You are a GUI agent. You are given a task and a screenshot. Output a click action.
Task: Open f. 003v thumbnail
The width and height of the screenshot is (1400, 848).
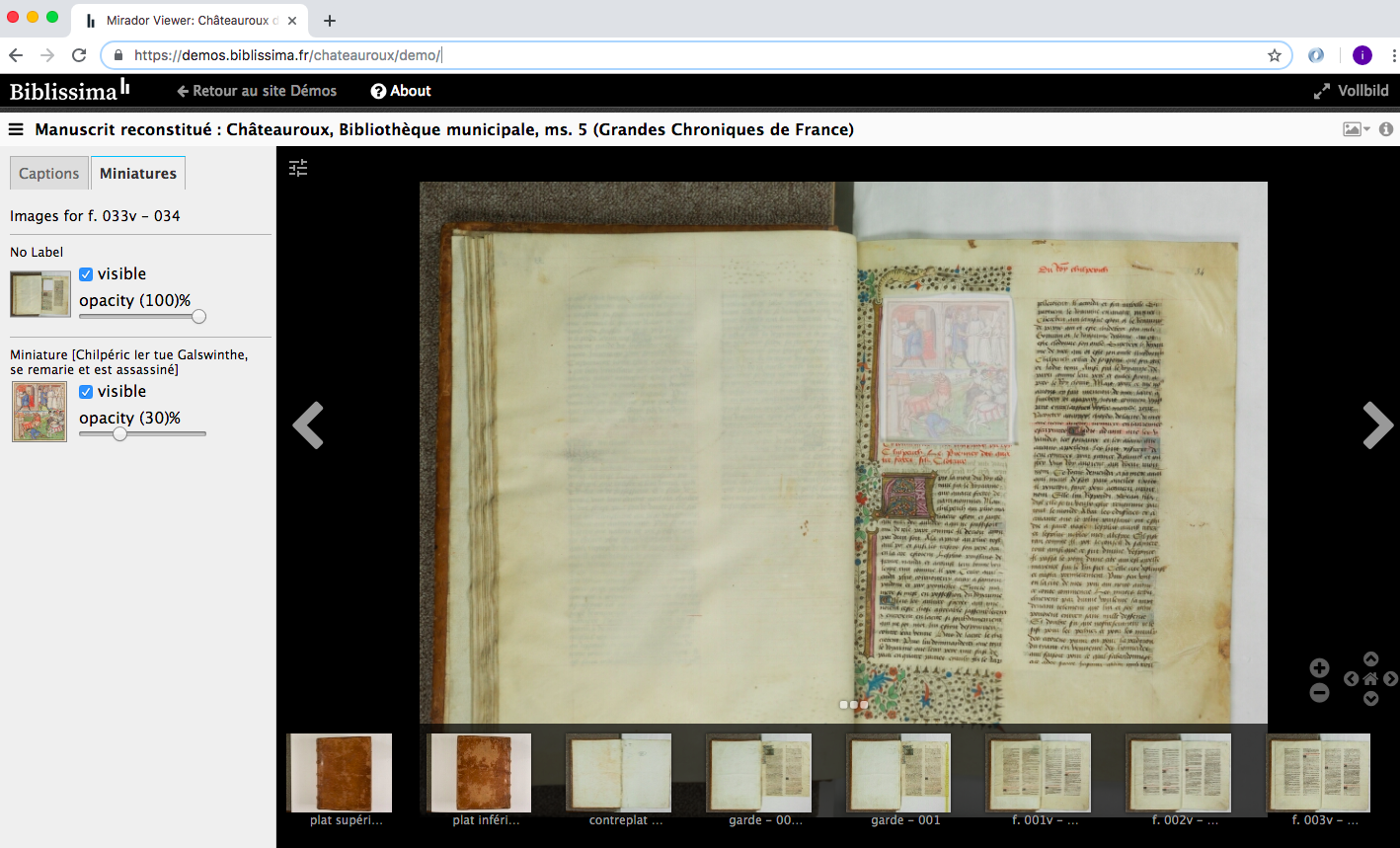pos(1319,773)
